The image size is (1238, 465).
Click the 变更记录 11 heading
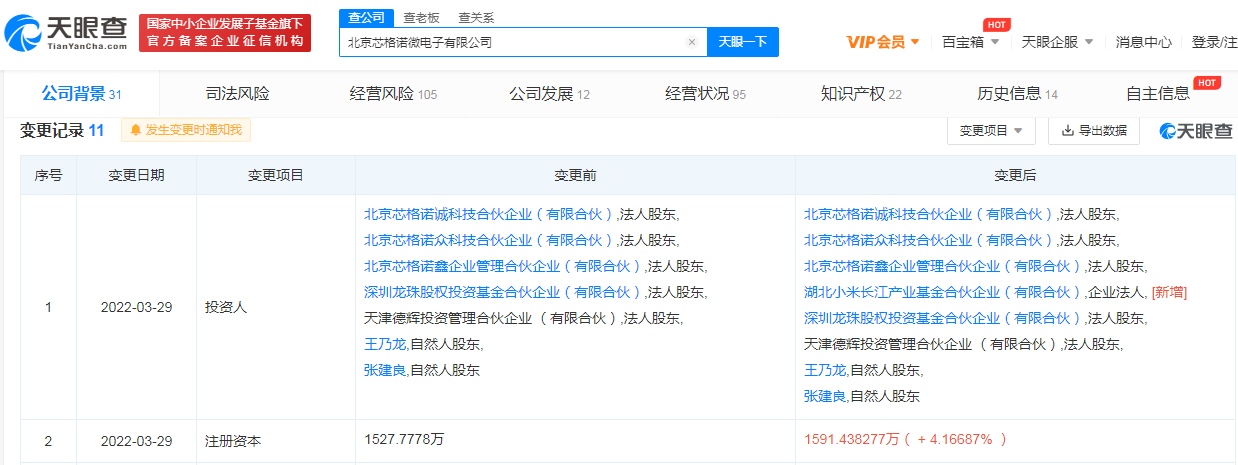point(62,130)
